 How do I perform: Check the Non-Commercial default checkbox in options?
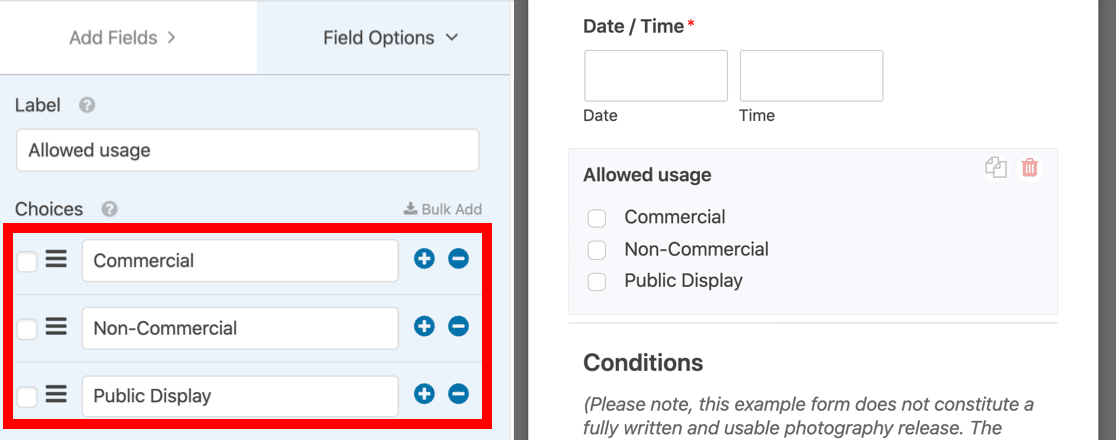pos(27,328)
